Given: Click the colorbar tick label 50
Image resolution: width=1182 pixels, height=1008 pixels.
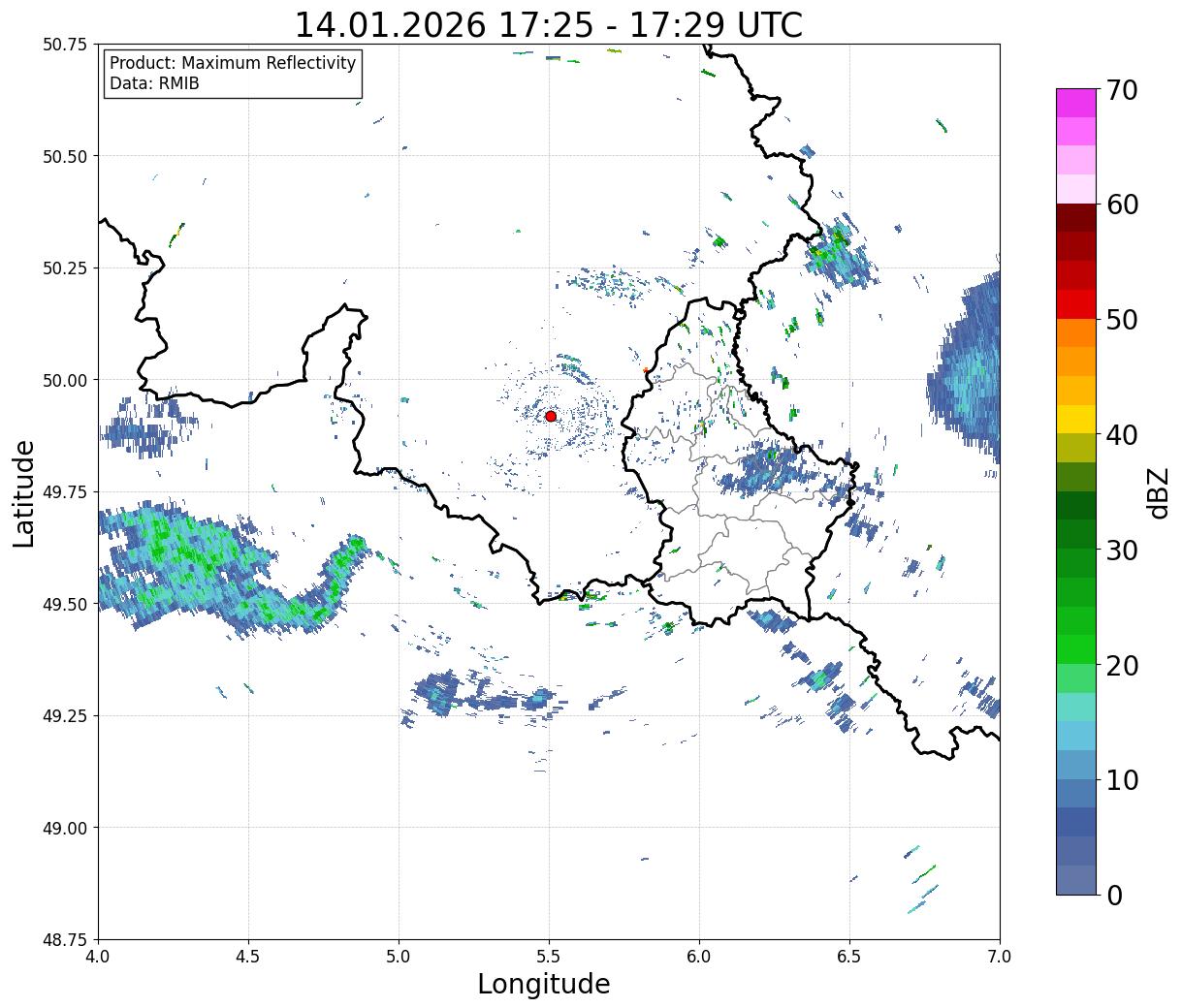Looking at the screenshot, I should coord(1122,320).
